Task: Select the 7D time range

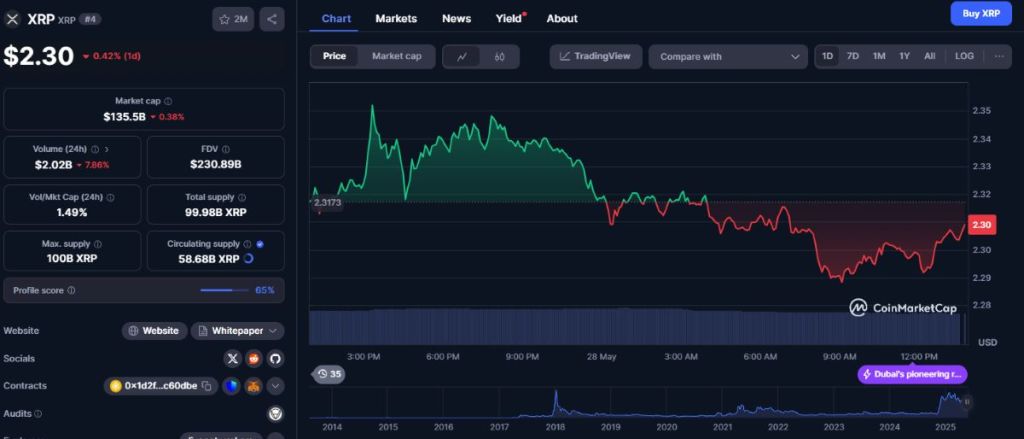Action: click(853, 56)
